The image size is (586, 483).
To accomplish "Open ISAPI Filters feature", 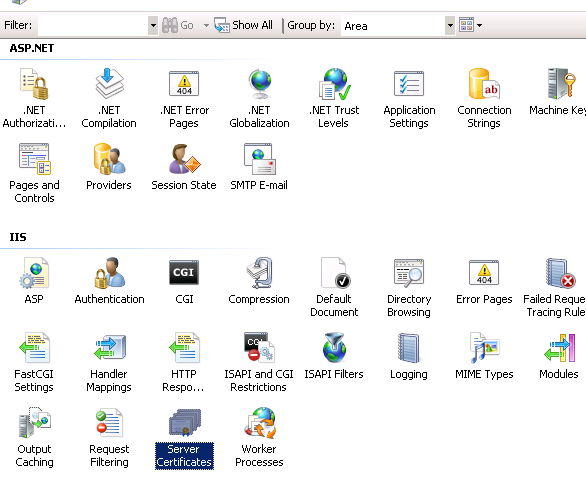I will click(x=334, y=356).
